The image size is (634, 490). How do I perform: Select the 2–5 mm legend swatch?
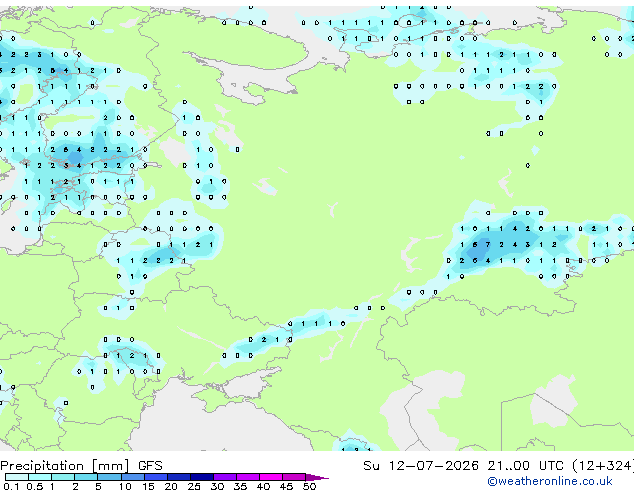tap(86, 477)
